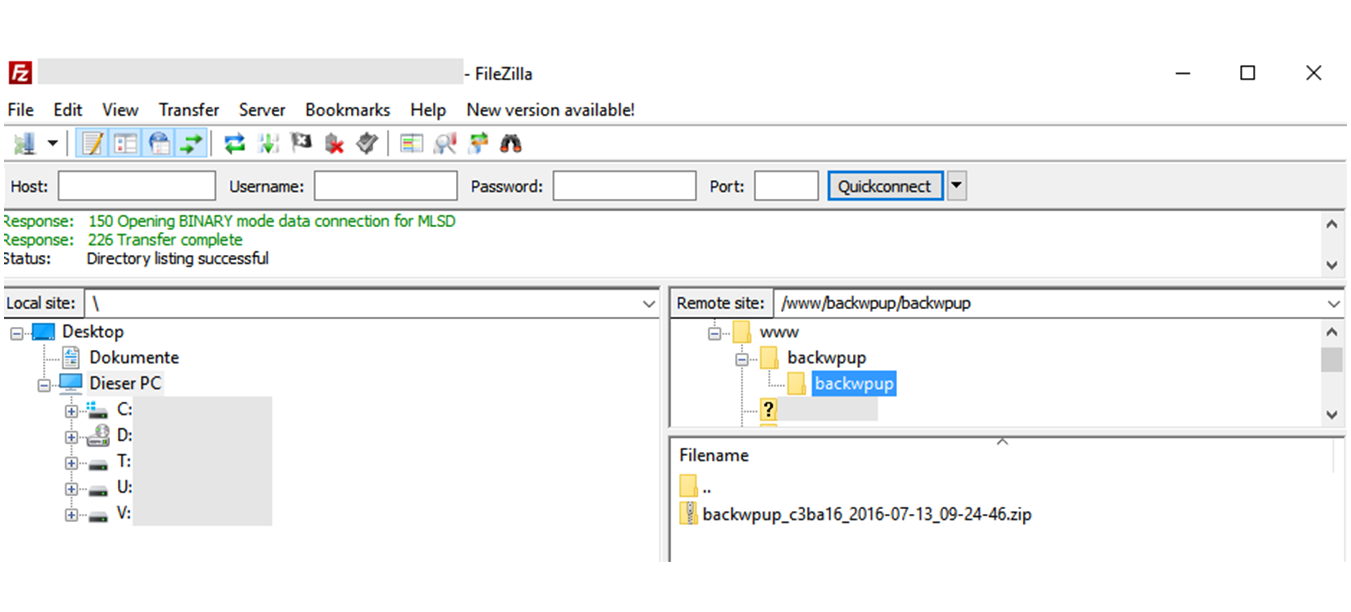Open the Bookmarks menu
Viewport: 1351px width, 612px height.
(347, 110)
